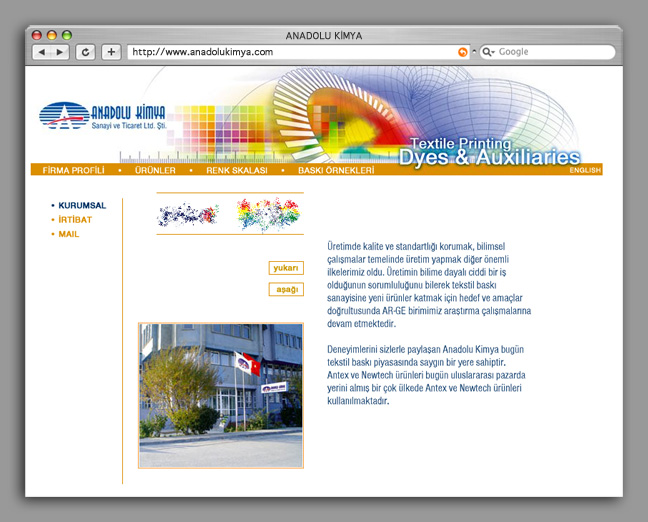Screen dimensions: 648x522
Task: Click the ANADOLU KİMYA window title
Action: [x=324, y=36]
